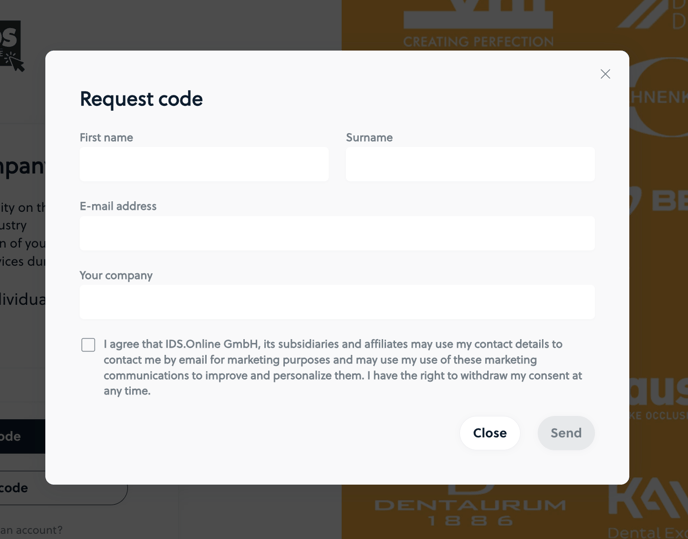Close the Request code dialog via X icon
The height and width of the screenshot is (539, 688).
[x=605, y=74]
